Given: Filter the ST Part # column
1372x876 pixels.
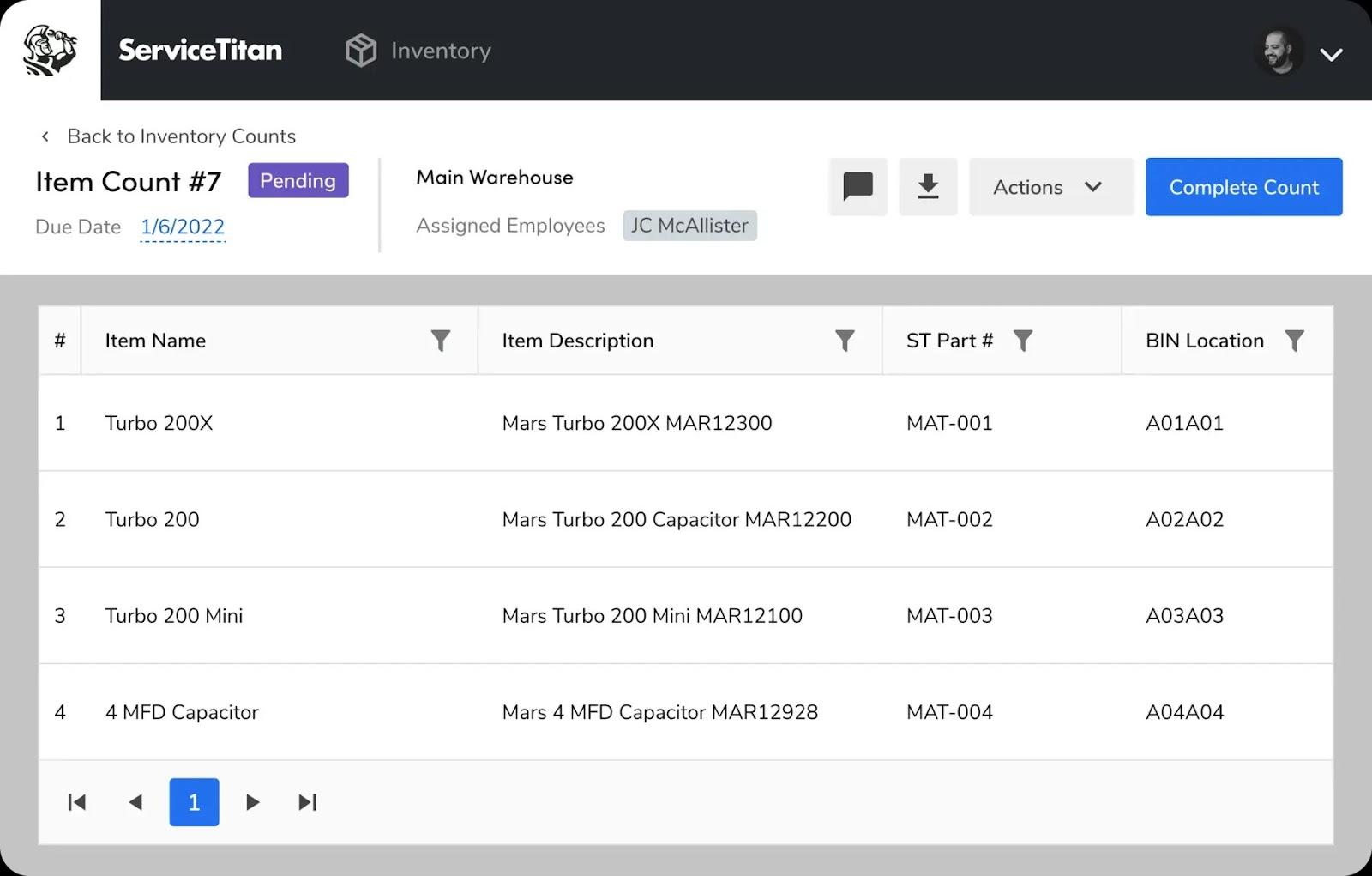Looking at the screenshot, I should (x=1023, y=341).
